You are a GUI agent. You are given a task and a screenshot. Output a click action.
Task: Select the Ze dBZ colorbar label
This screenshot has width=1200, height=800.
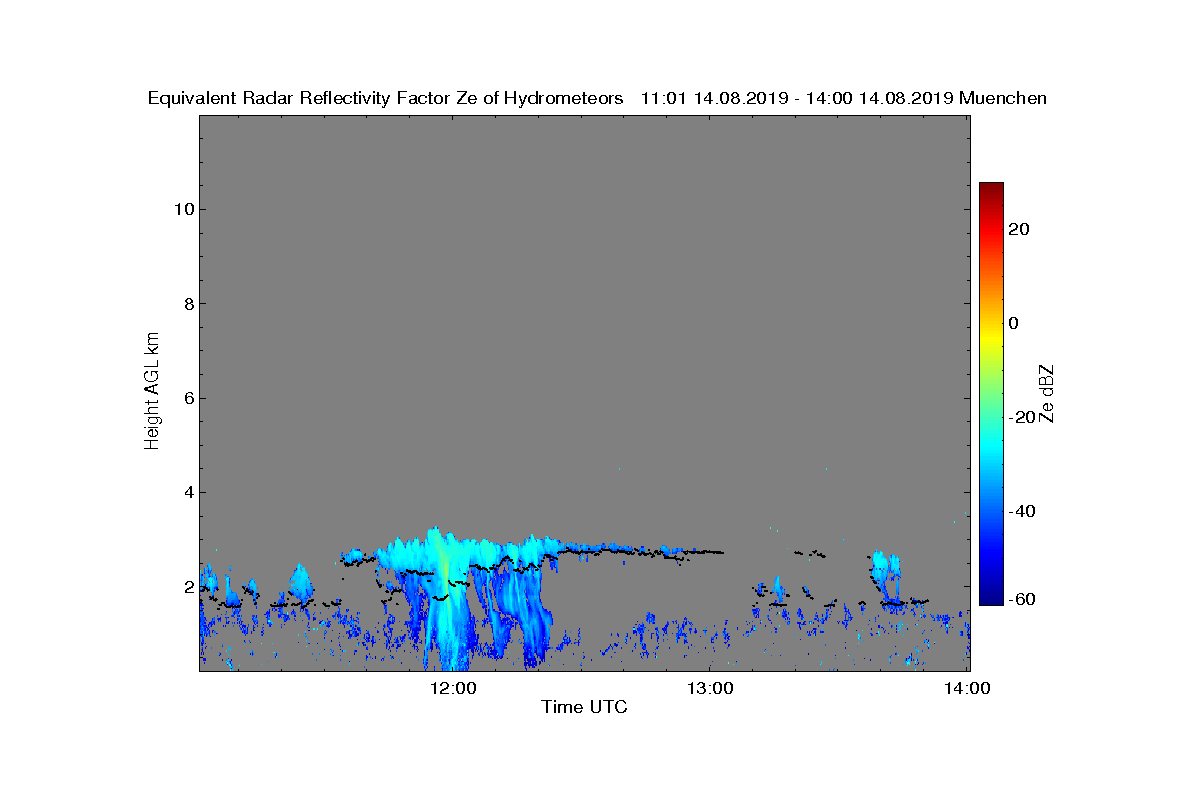1047,393
